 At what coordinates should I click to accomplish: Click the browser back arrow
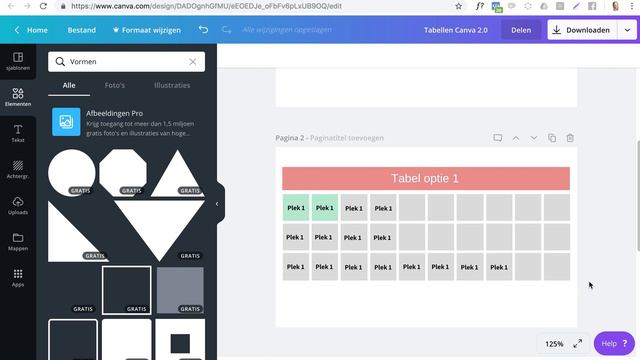11,6
